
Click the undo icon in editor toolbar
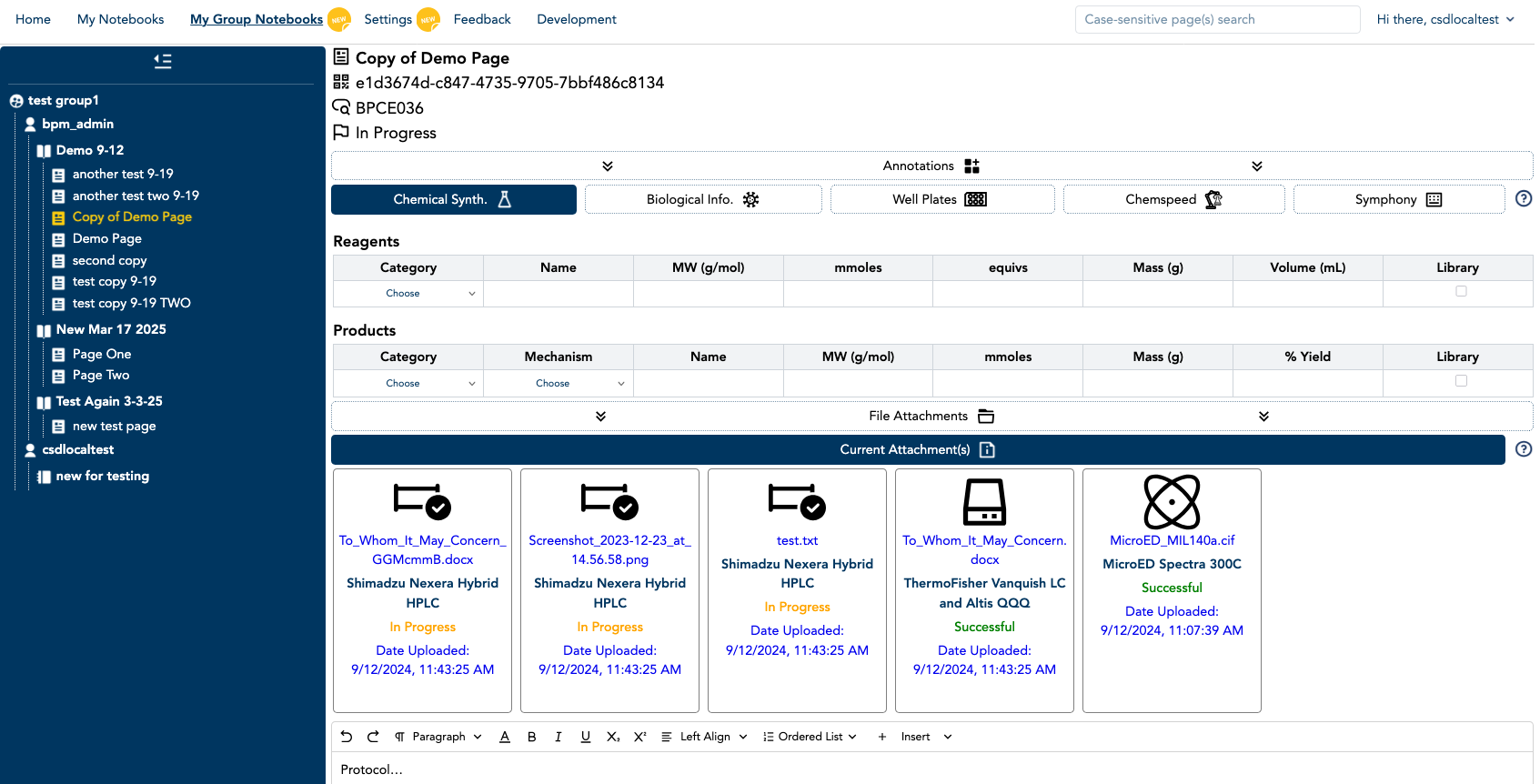pos(347,737)
